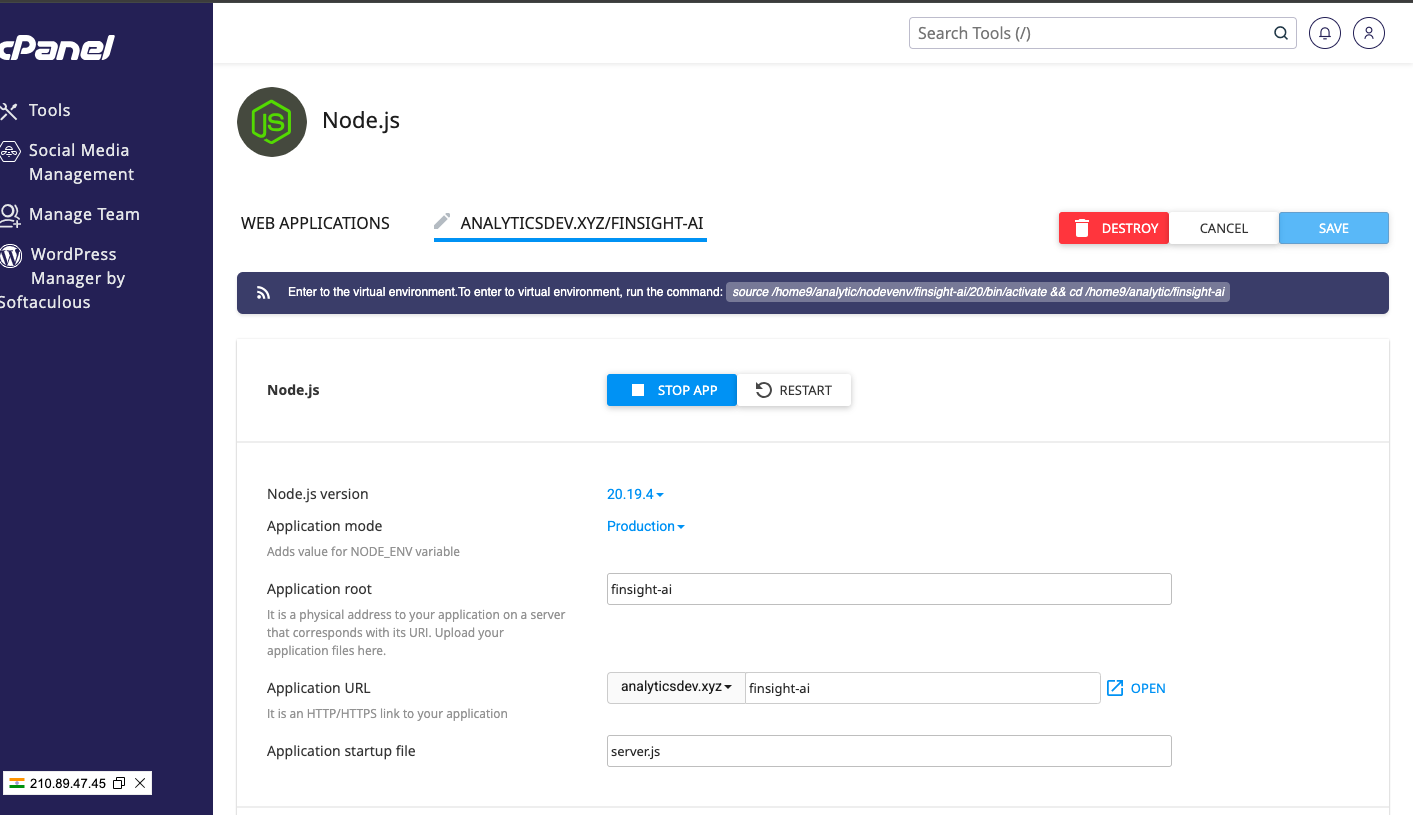The width and height of the screenshot is (1413, 815).
Task: Click the Application startup file field
Action: point(888,751)
